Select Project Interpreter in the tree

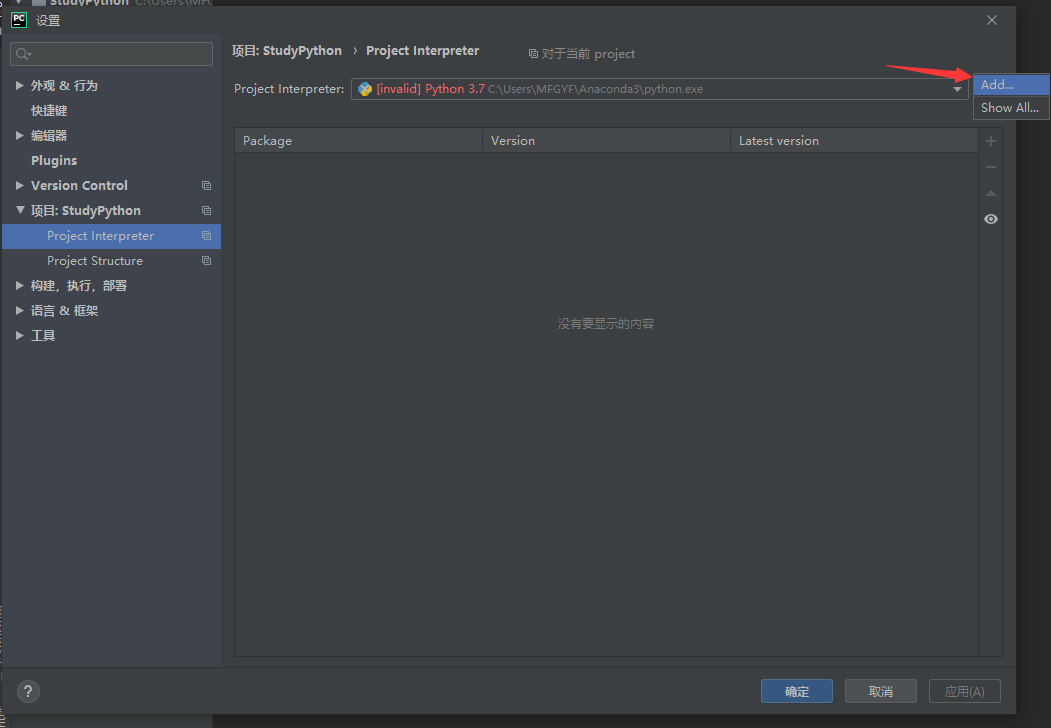pyautogui.click(x=111, y=236)
